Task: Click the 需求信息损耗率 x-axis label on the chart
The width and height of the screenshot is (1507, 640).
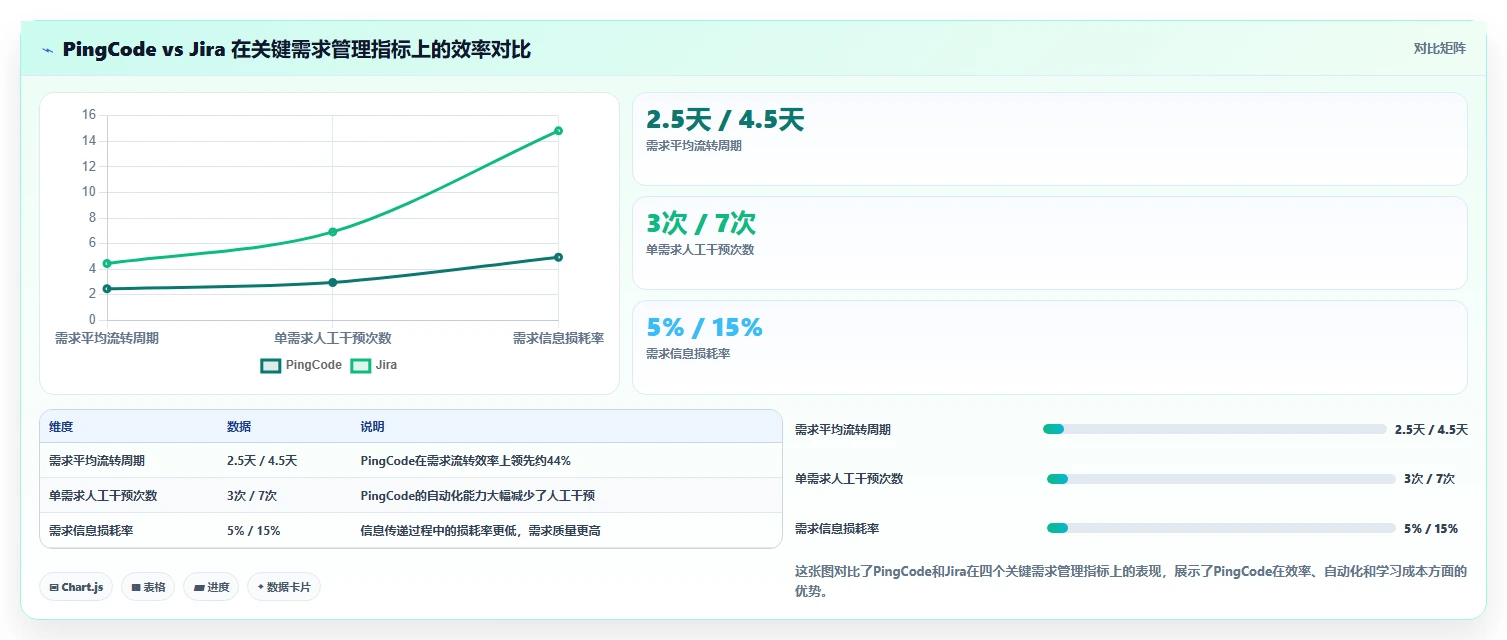Action: pos(558,338)
